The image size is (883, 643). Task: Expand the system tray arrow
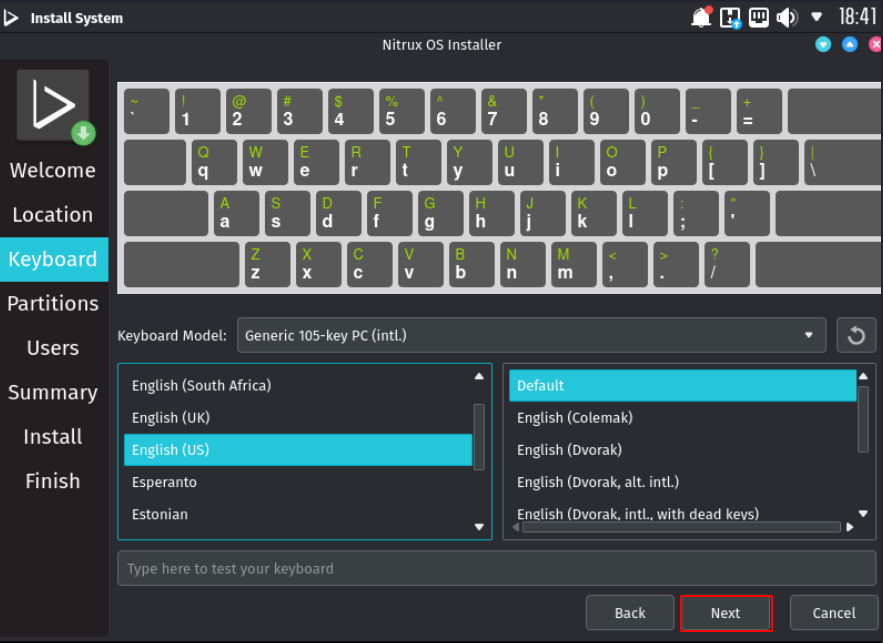tap(817, 17)
